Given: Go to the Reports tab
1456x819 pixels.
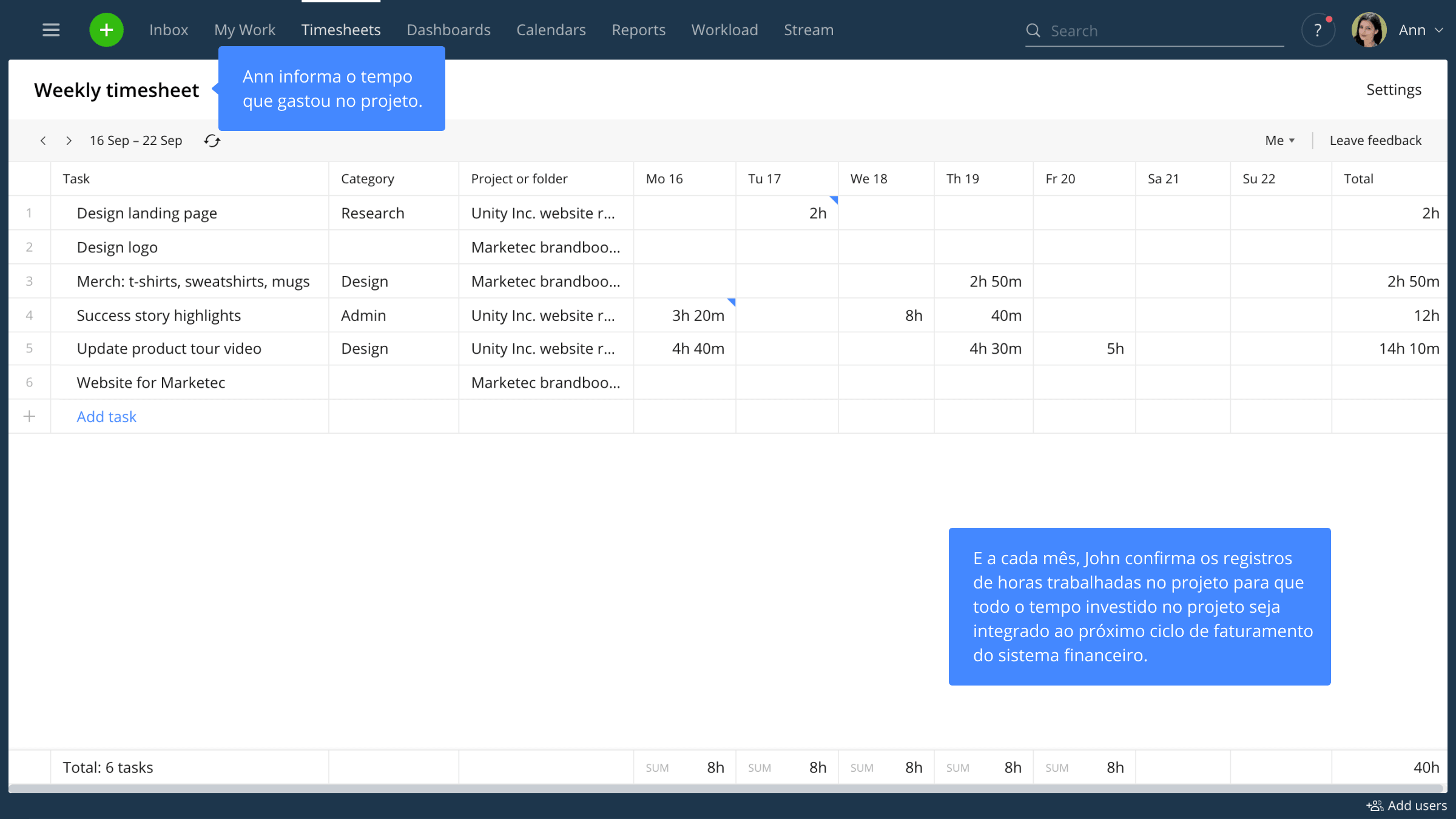Looking at the screenshot, I should tap(638, 30).
